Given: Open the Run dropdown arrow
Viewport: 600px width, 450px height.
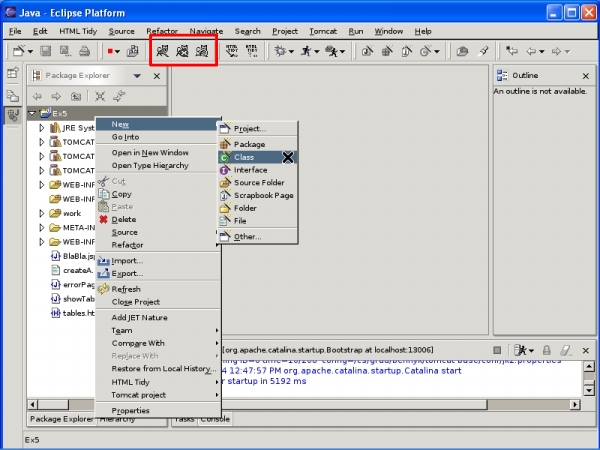Looking at the screenshot, I should click(317, 51).
